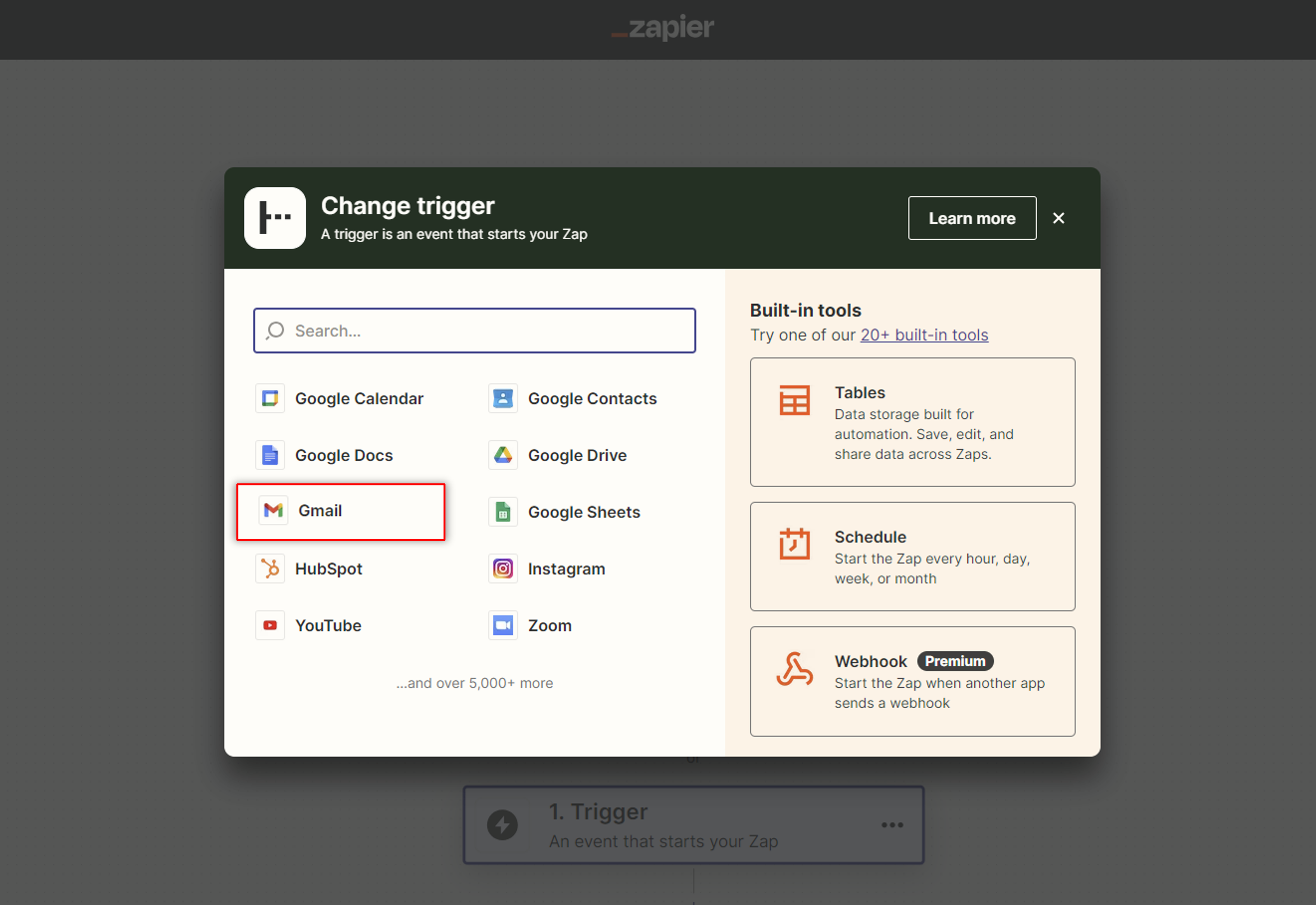Click Schedule's 'every hour, day' description
Viewport: 1316px width, 905px height.
click(932, 569)
